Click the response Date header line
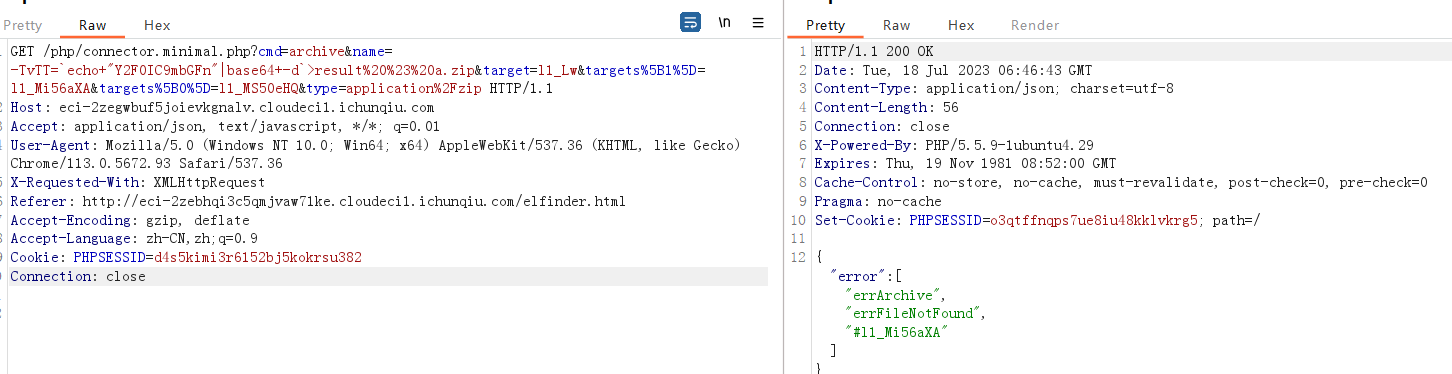The image size is (1452, 374). (x=953, y=70)
